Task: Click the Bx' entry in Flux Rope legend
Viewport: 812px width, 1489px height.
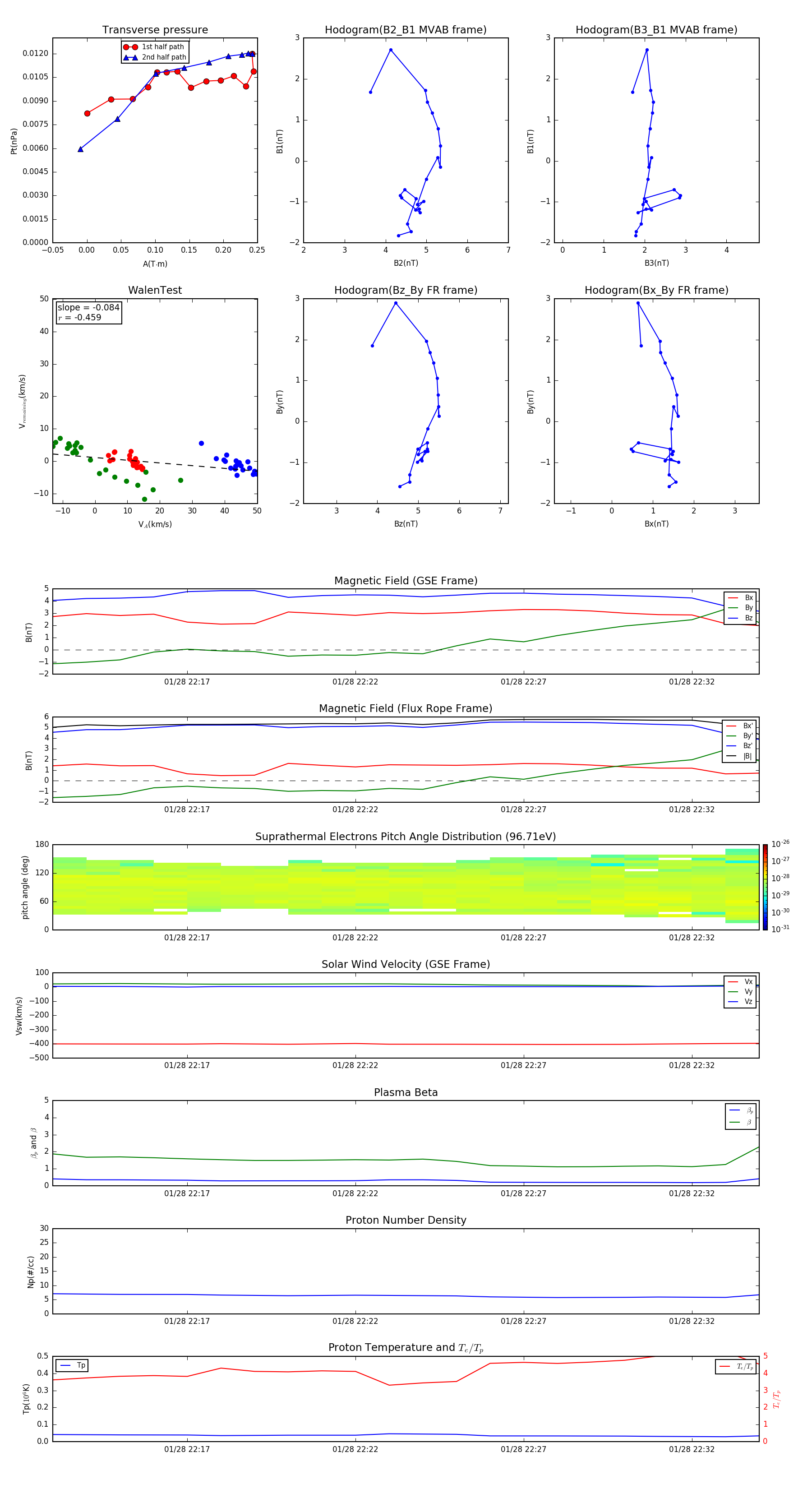Action: click(x=740, y=726)
